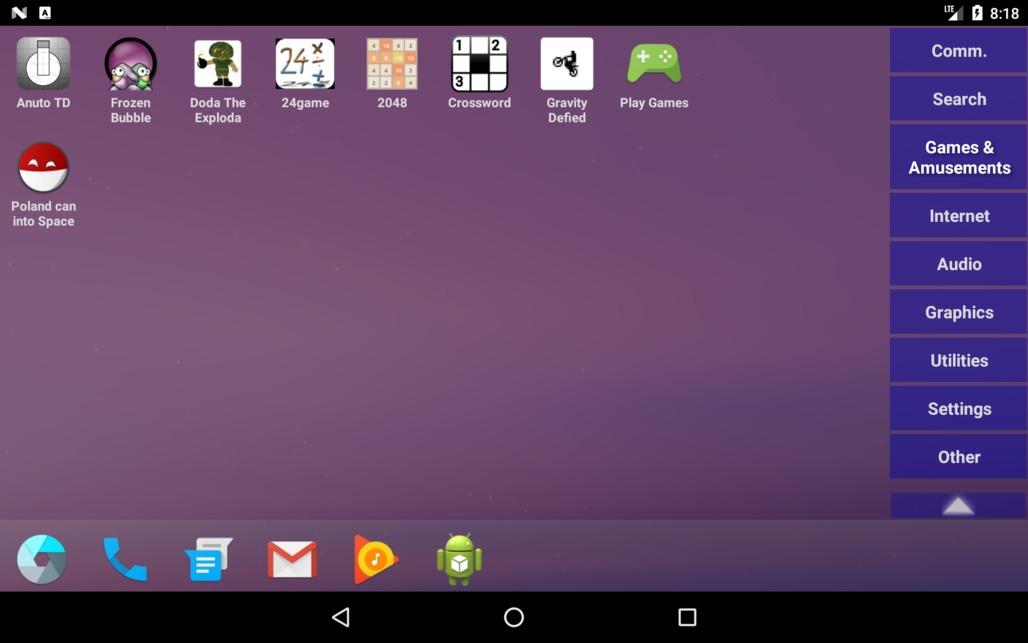The height and width of the screenshot is (643, 1028).
Task: Select the Graphics category
Action: click(x=958, y=313)
